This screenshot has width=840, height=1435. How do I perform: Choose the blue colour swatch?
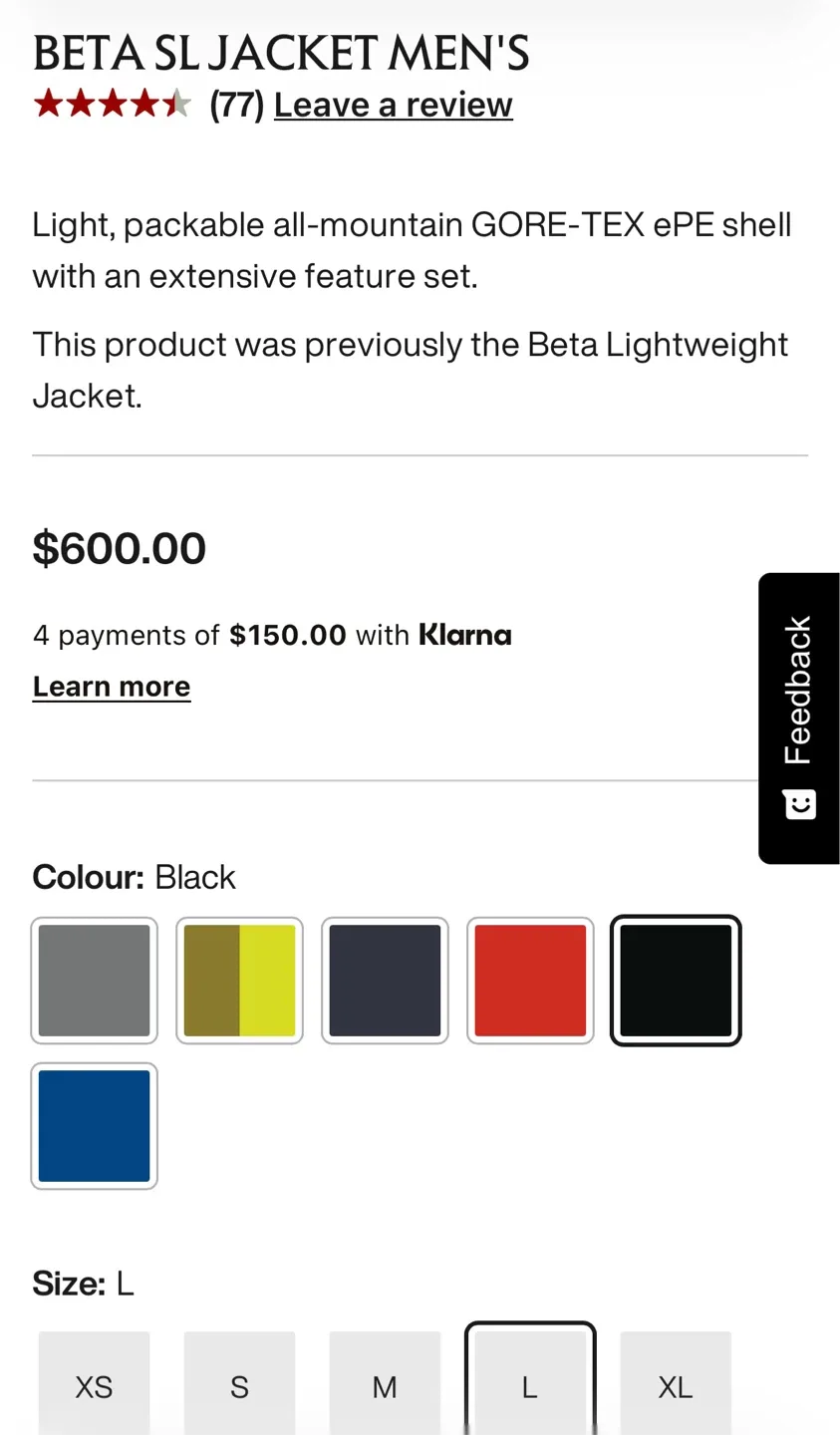click(94, 1125)
